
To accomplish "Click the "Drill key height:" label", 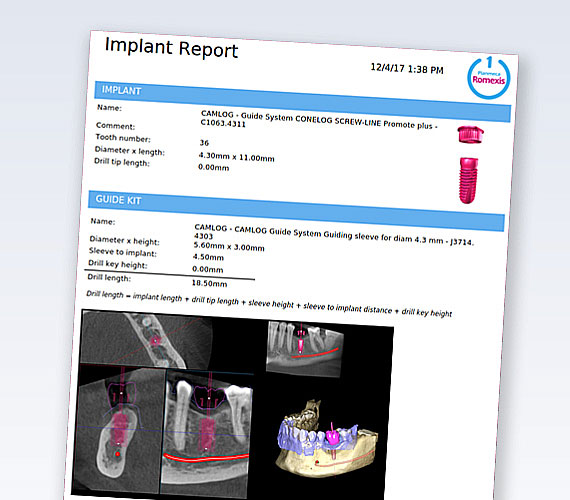I will (x=117, y=264).
